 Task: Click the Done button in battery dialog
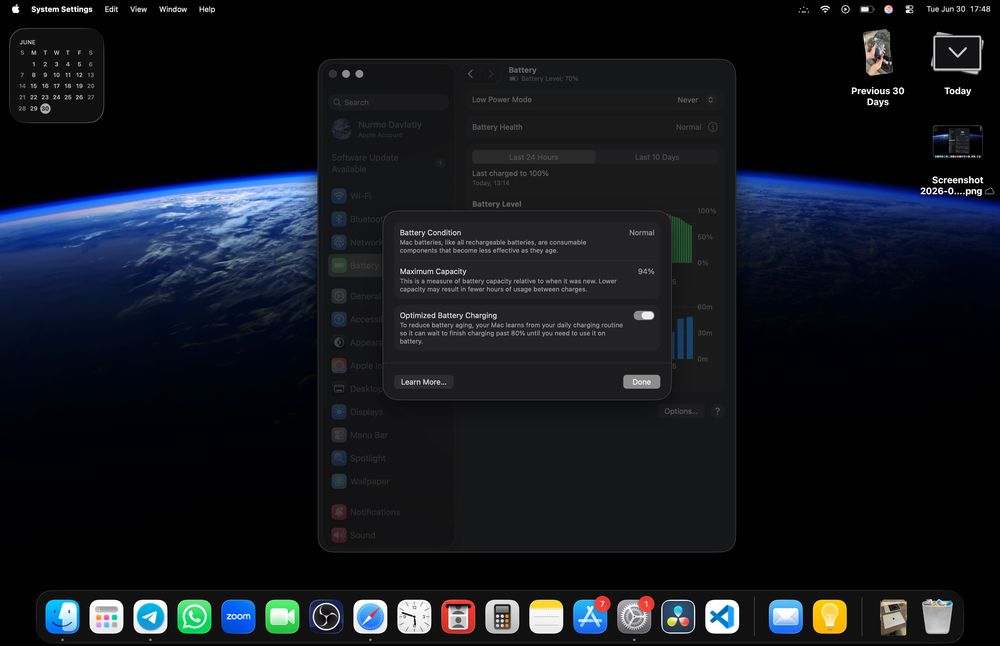[x=641, y=382]
